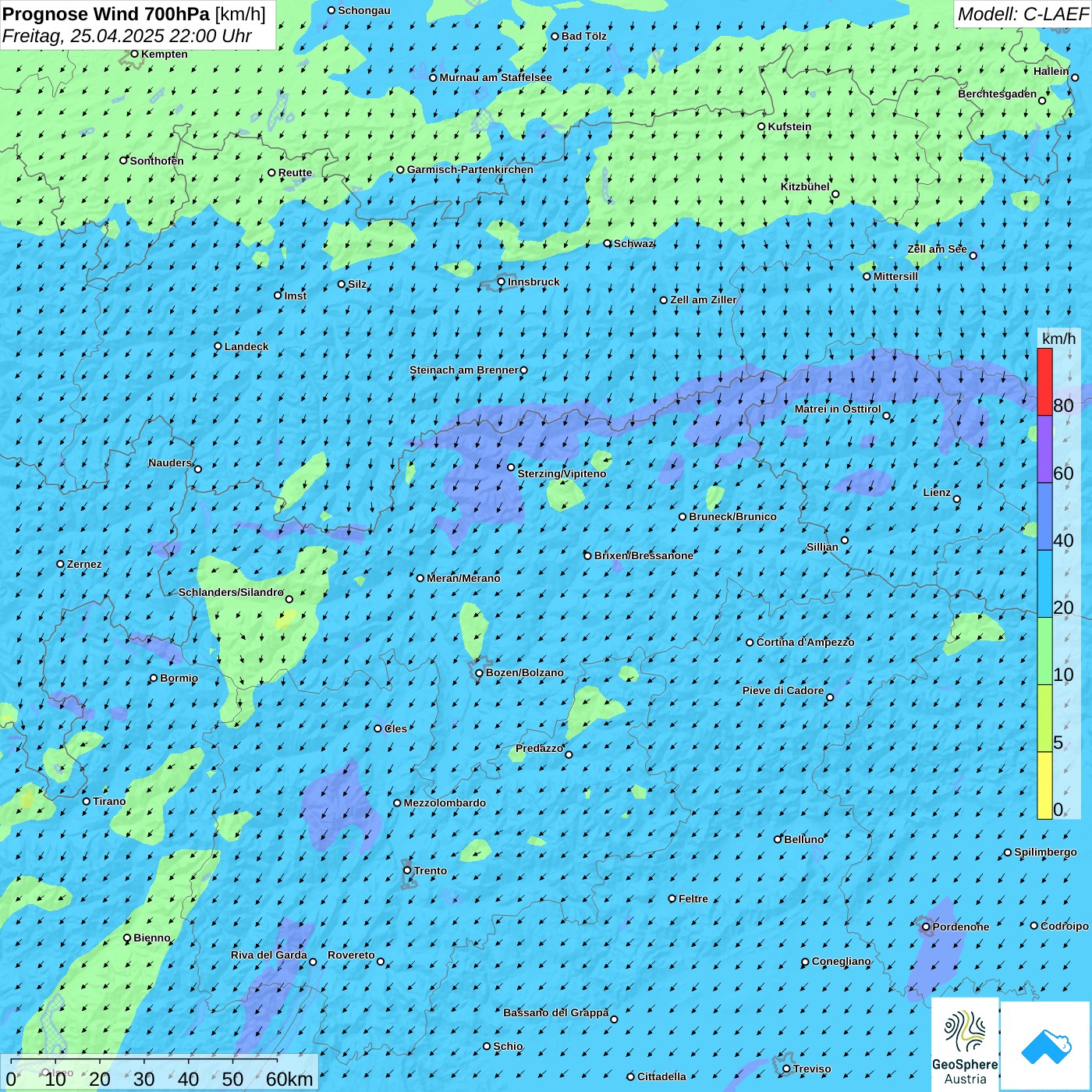Click the 'Matrei in Osttirol' label
The height and width of the screenshot is (1092, 1092).
tap(838, 409)
